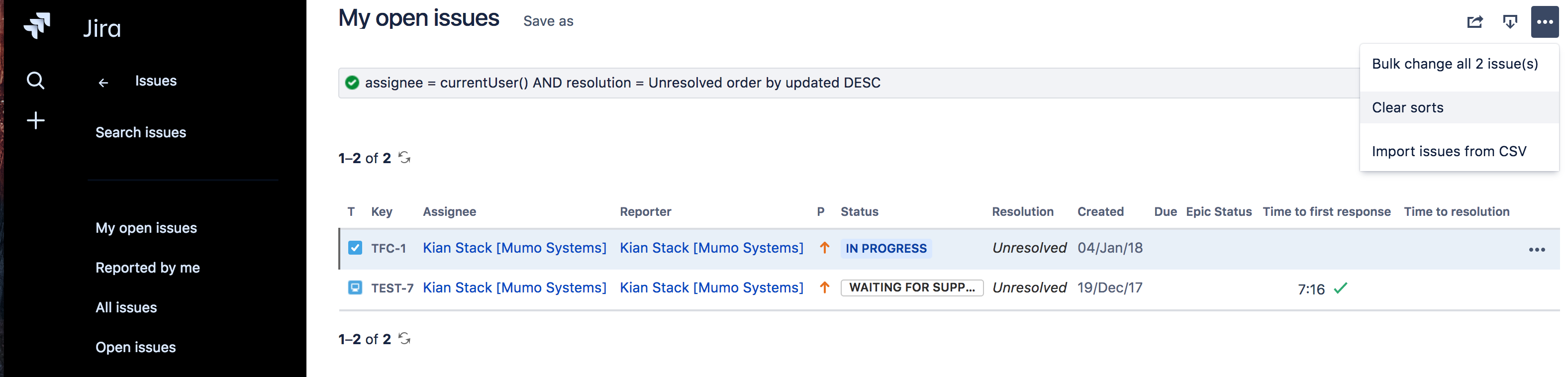Collapse the Issues sidebar with the back arrow
1568x377 pixels.
click(103, 82)
